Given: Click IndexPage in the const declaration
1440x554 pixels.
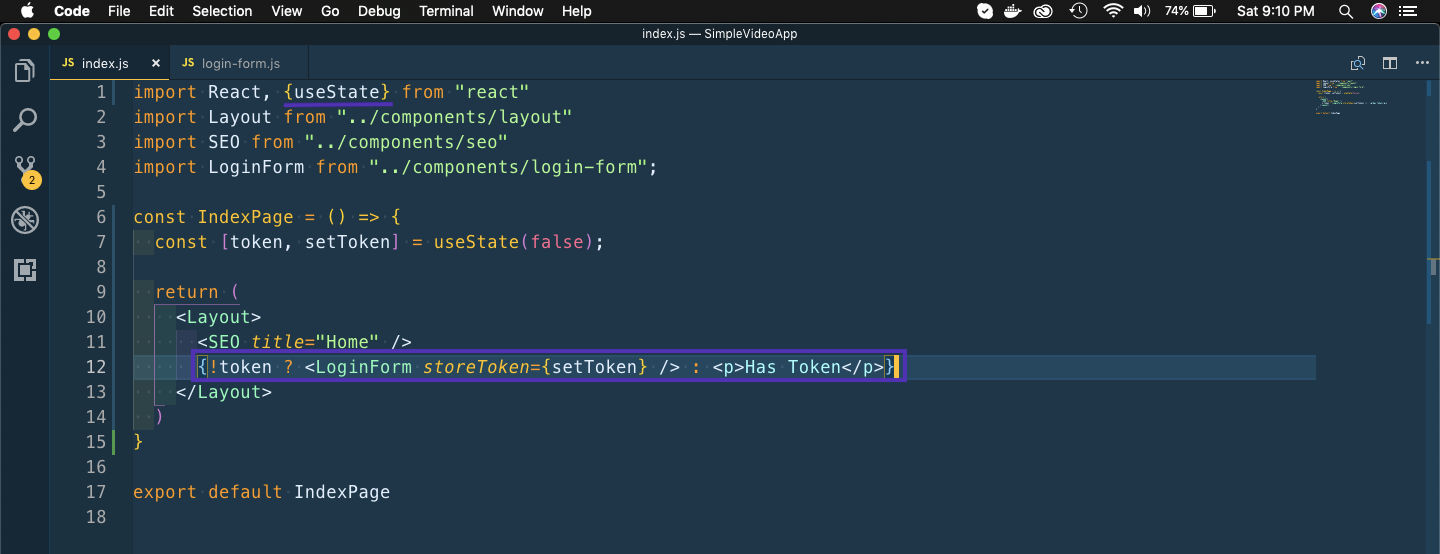Looking at the screenshot, I should (x=246, y=217).
